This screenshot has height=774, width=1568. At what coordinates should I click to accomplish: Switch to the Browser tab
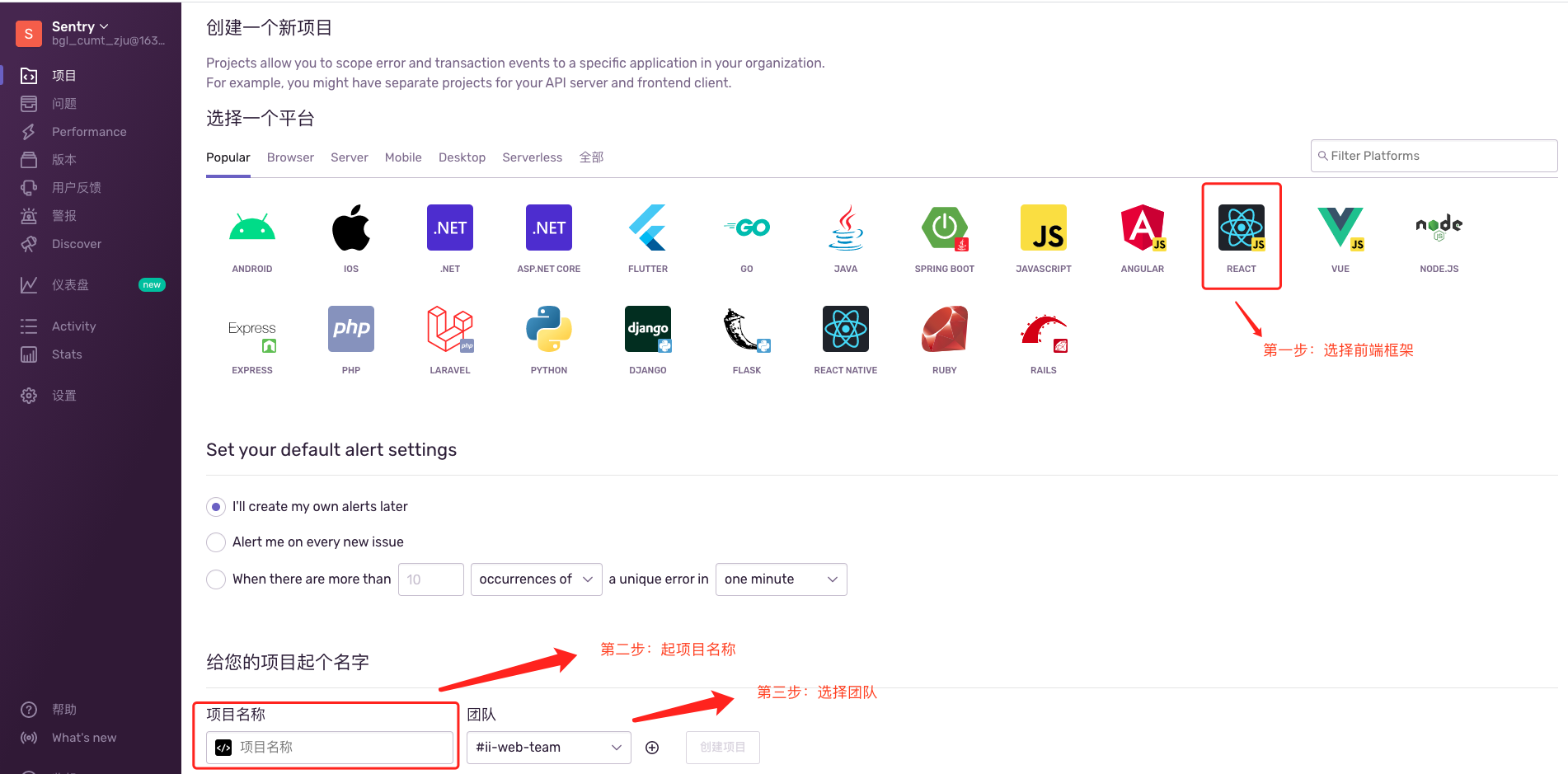(x=290, y=157)
